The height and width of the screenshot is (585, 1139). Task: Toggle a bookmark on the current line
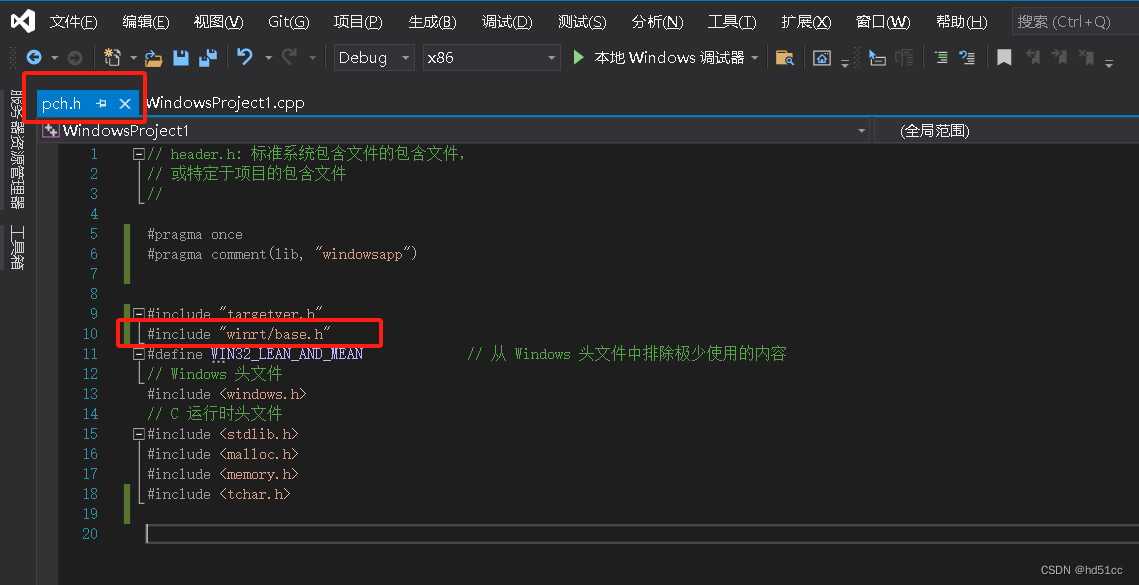[1004, 57]
